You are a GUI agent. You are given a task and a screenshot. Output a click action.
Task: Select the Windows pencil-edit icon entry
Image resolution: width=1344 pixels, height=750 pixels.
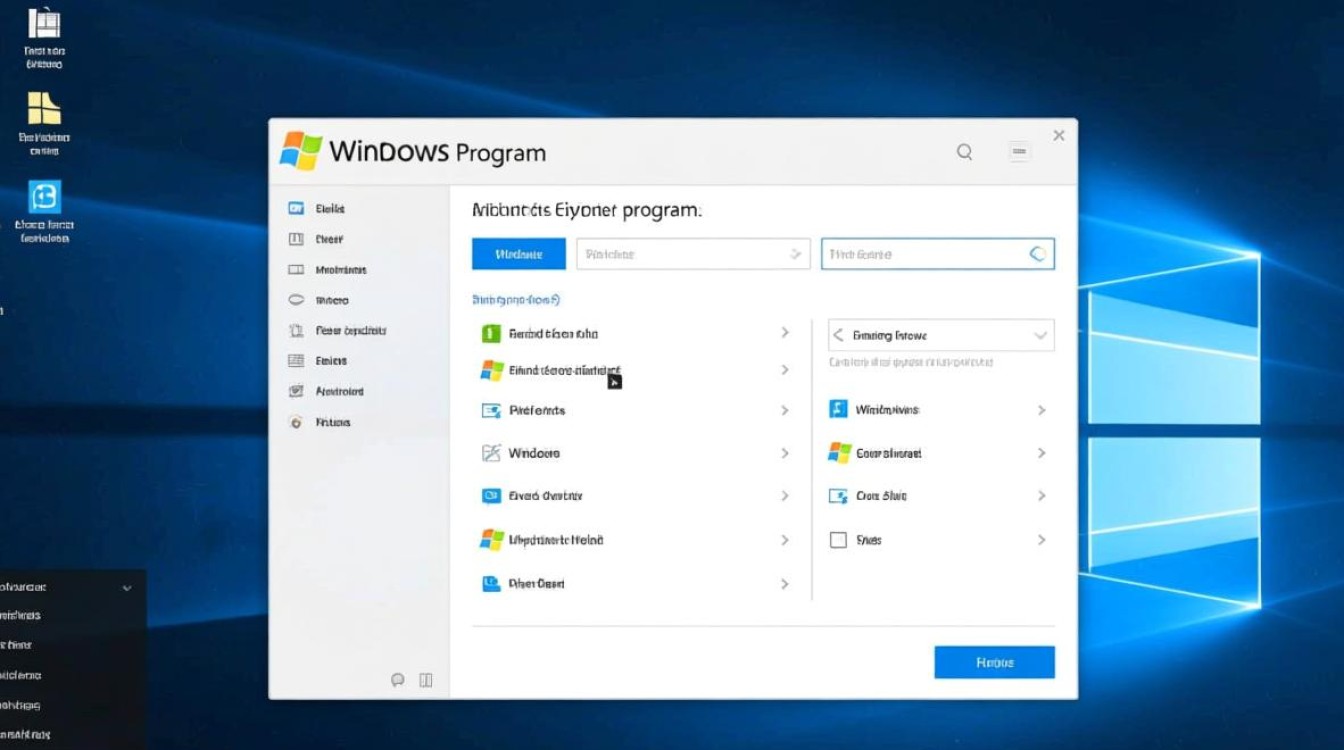click(491, 452)
